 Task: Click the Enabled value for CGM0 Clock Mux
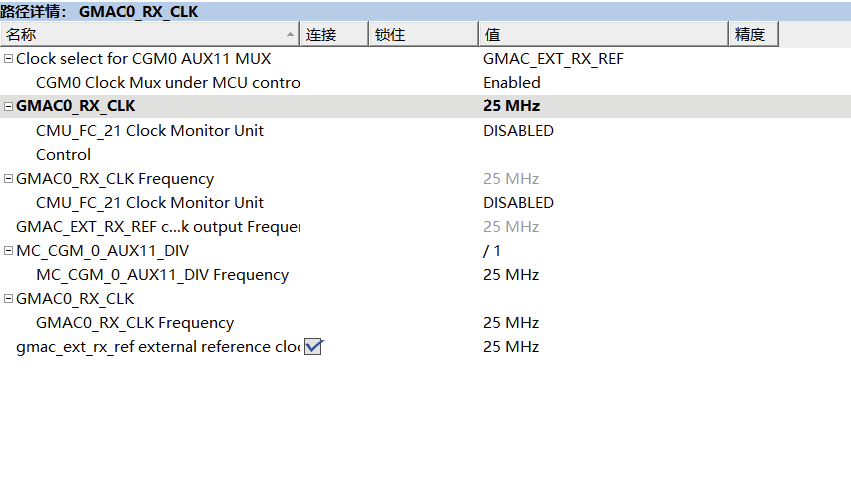(x=512, y=83)
